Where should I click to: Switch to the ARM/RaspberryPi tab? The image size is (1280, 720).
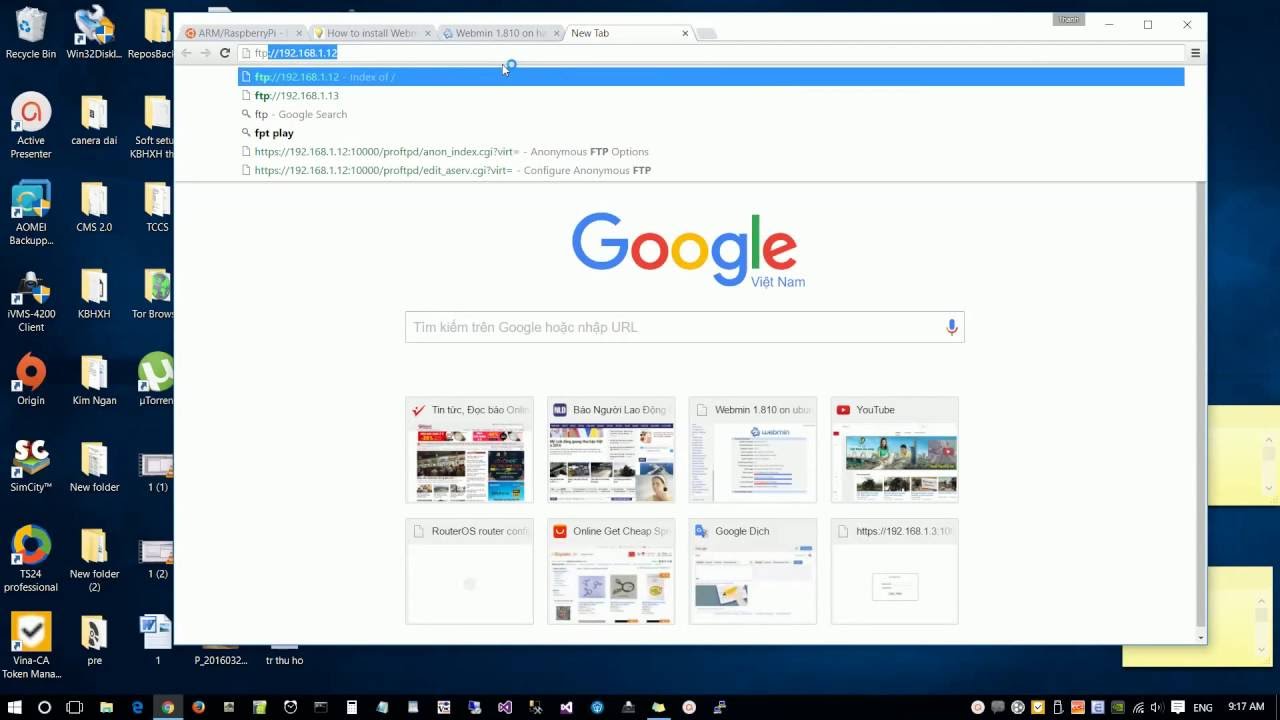(x=243, y=33)
